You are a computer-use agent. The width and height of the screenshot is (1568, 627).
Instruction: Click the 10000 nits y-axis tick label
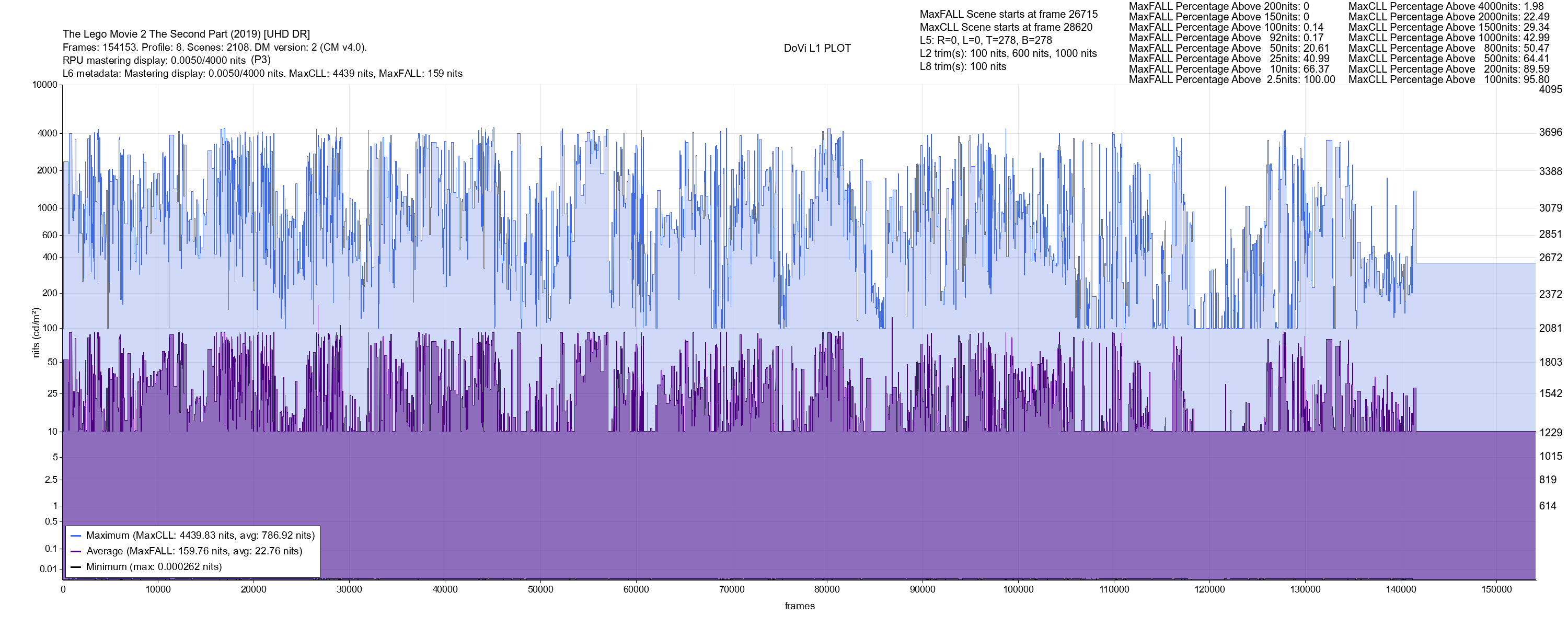click(x=44, y=85)
